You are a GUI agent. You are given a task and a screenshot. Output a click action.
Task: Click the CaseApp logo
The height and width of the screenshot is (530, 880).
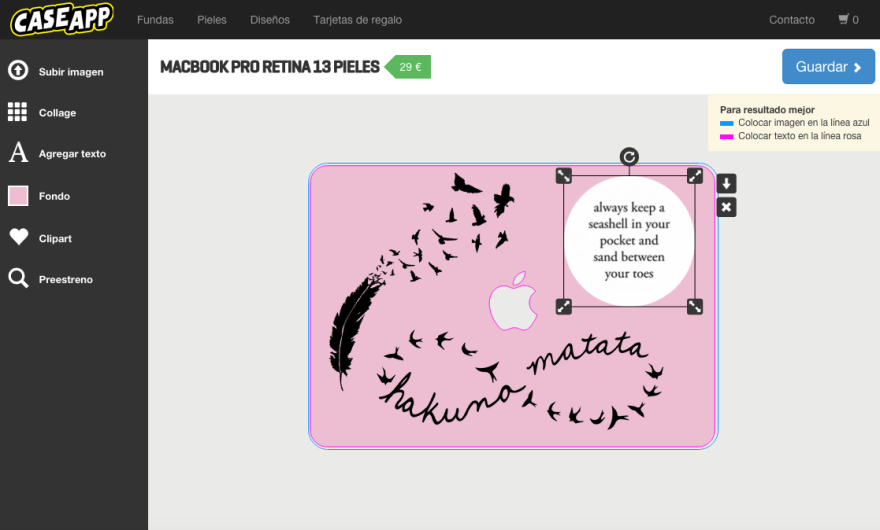(62, 19)
